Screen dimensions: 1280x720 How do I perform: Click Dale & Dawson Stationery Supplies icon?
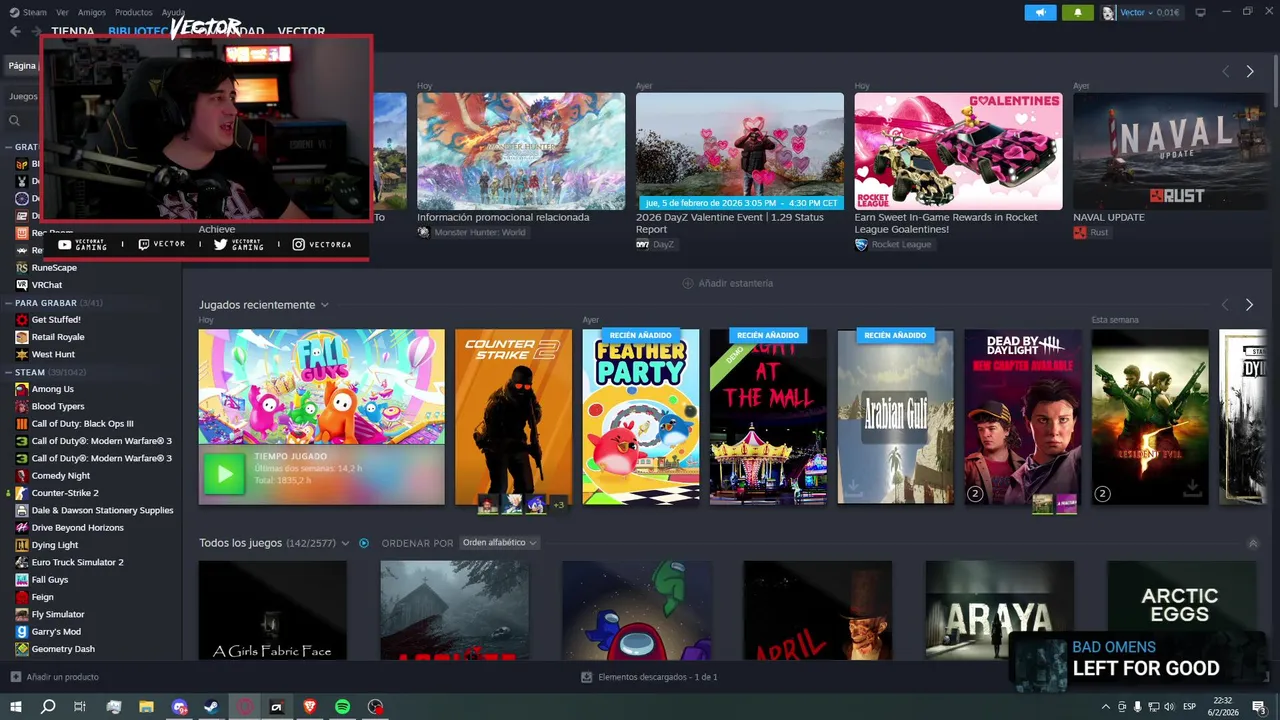coord(22,510)
